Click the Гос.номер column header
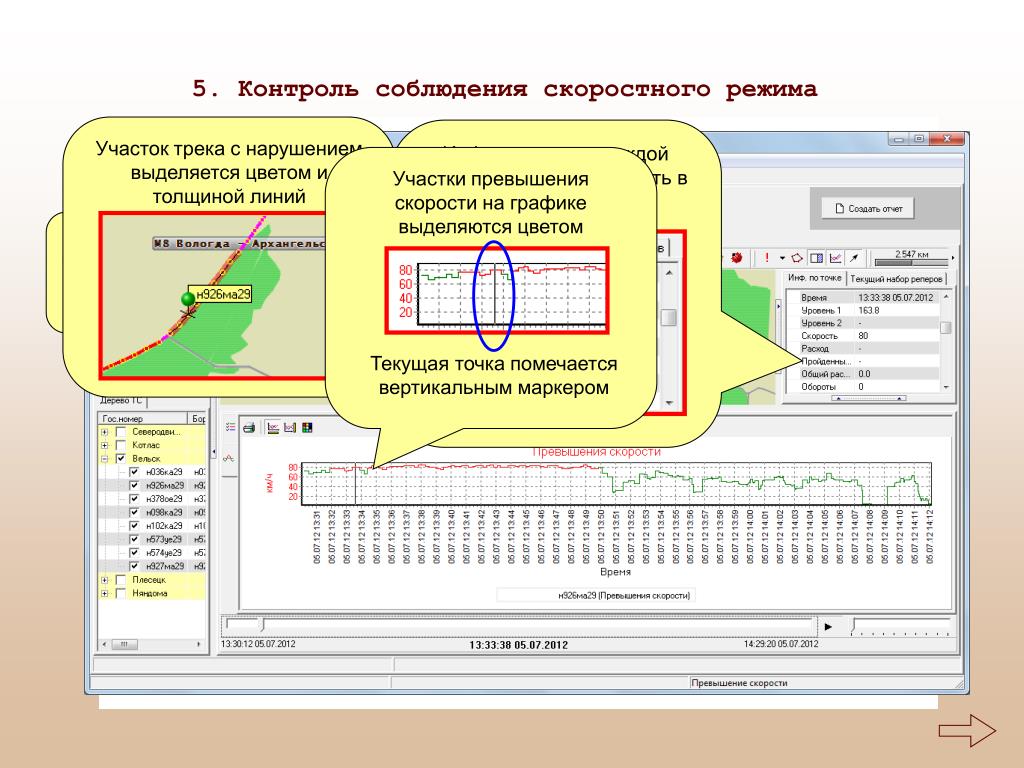 [143, 419]
